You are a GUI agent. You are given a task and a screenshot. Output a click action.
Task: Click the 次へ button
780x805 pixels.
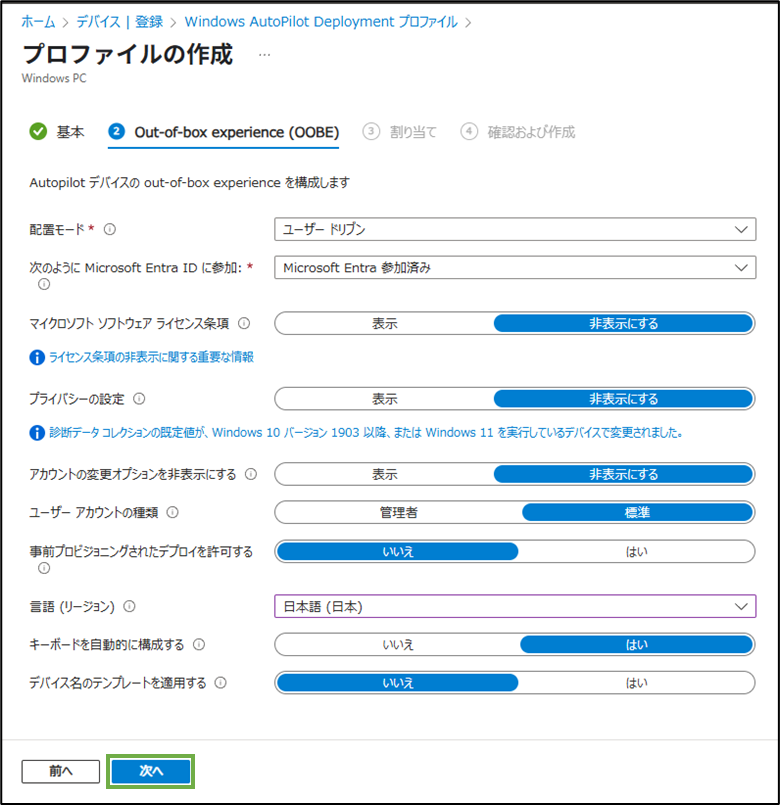click(150, 771)
